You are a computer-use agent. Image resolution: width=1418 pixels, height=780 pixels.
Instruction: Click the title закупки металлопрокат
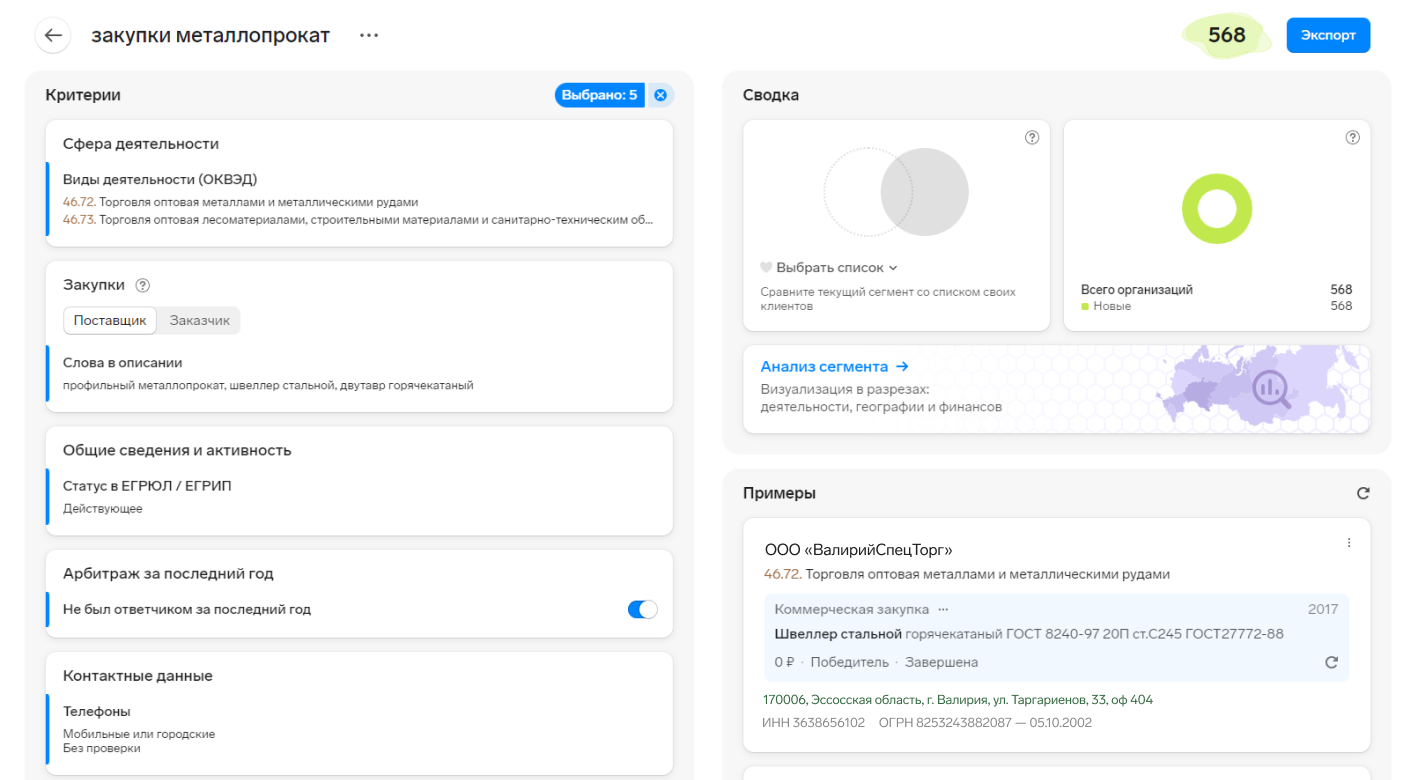pyautogui.click(x=210, y=35)
